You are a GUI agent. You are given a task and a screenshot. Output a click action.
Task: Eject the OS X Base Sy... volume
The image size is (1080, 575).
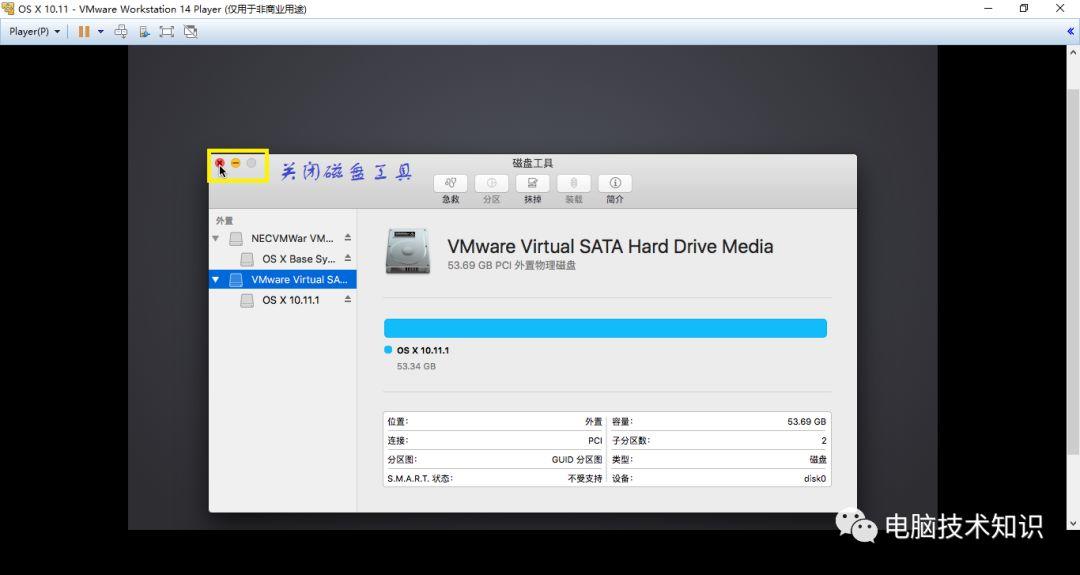coord(348,258)
